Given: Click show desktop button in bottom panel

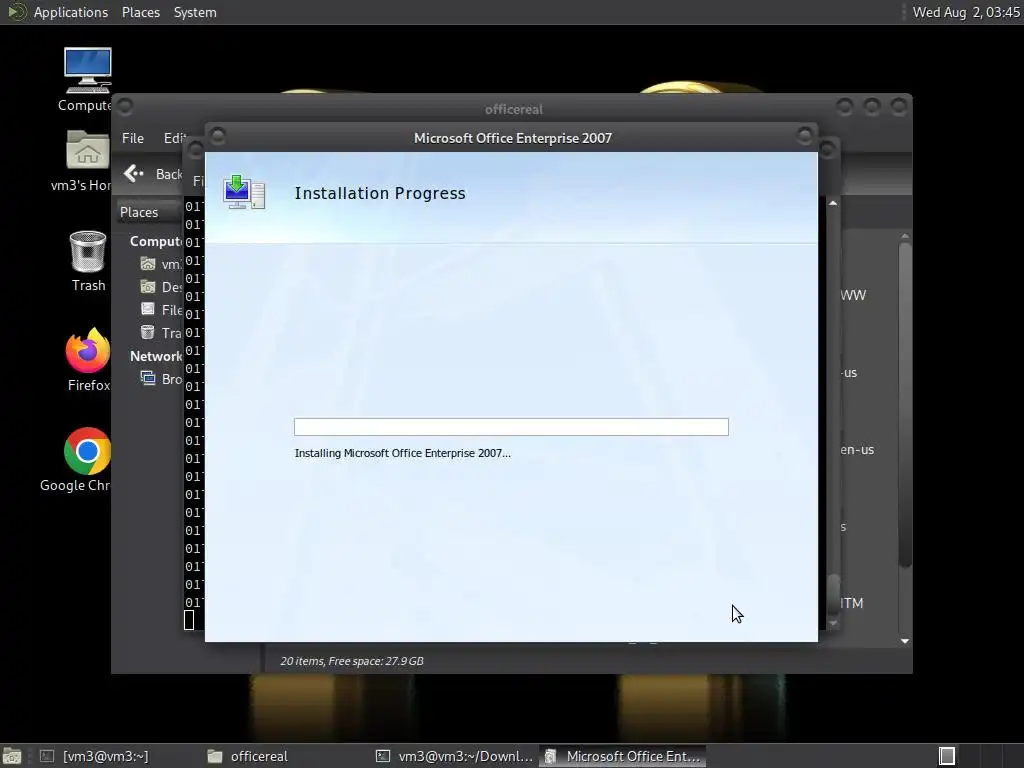Looking at the screenshot, I should [12, 756].
